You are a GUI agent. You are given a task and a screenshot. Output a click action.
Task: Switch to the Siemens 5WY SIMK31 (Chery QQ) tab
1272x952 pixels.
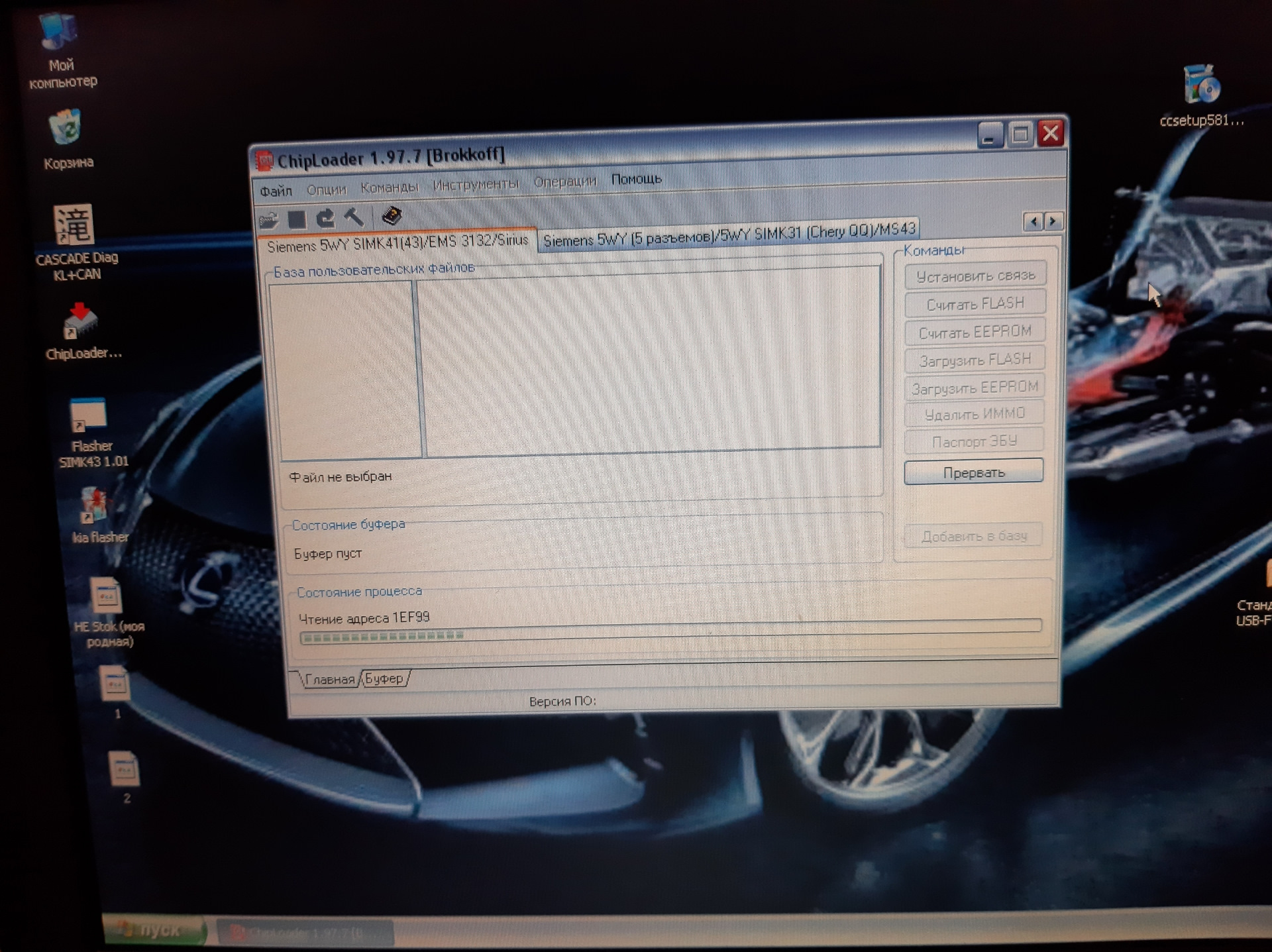[x=729, y=235]
